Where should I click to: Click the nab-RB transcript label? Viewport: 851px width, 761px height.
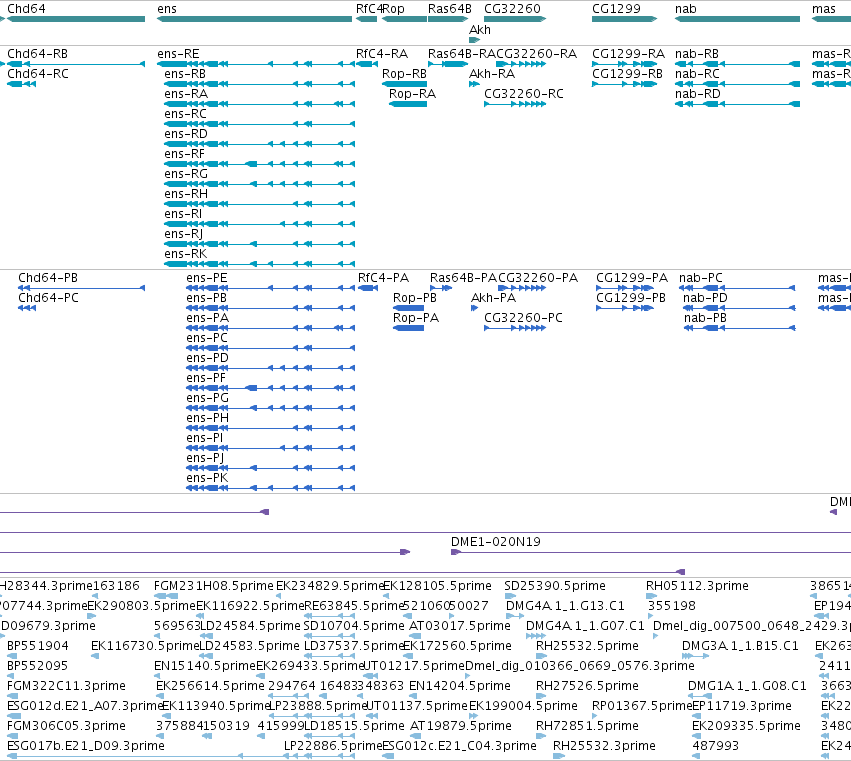pos(697,54)
